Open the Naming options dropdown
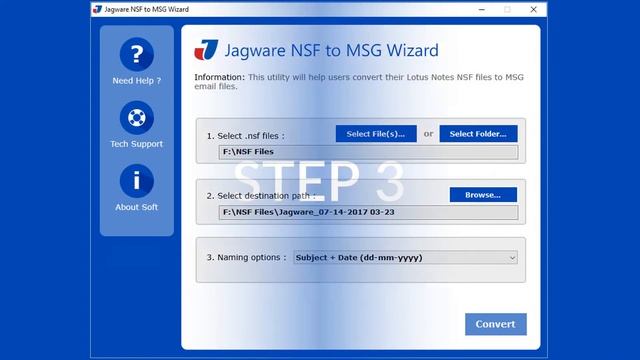 click(x=405, y=258)
